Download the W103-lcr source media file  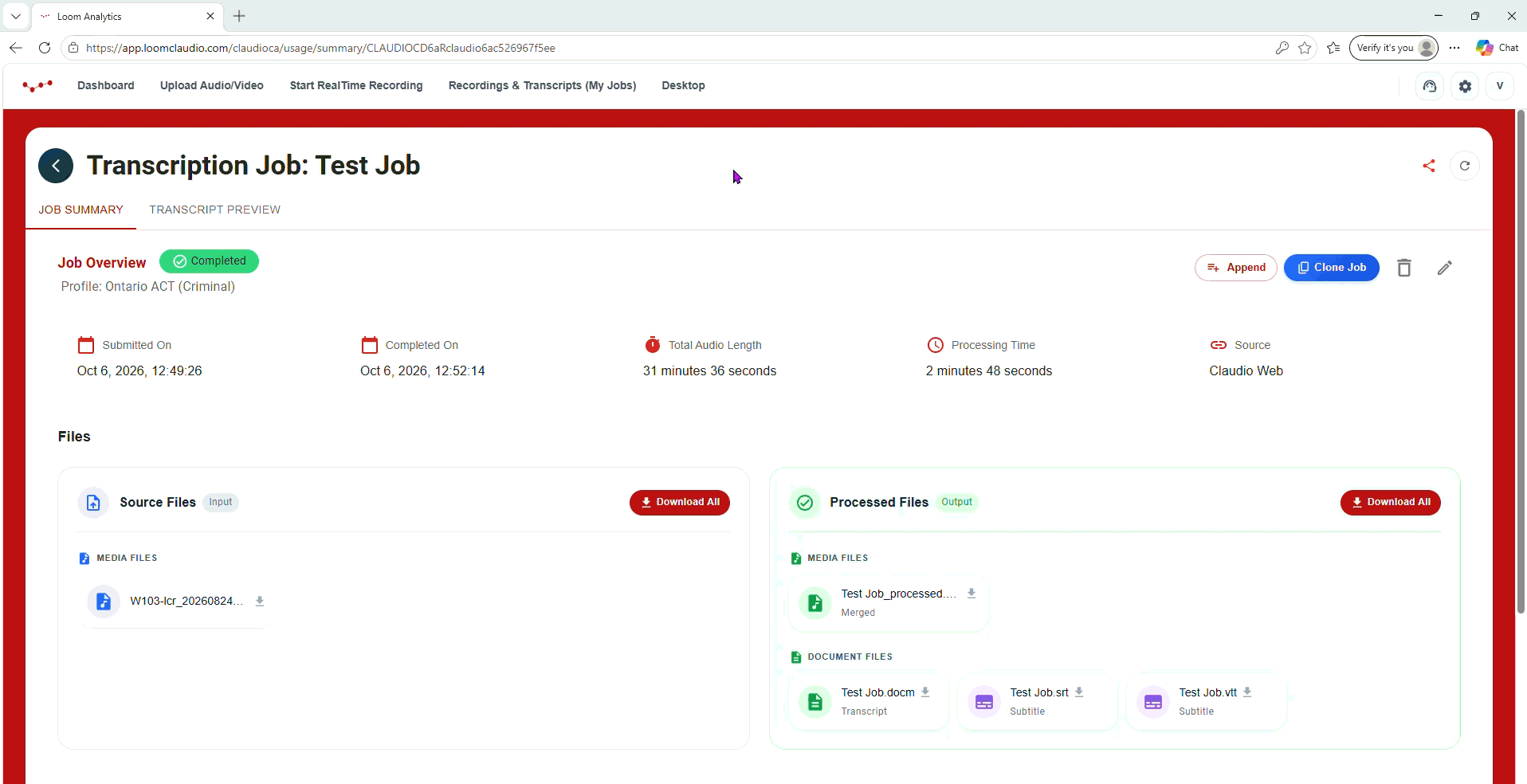260,602
